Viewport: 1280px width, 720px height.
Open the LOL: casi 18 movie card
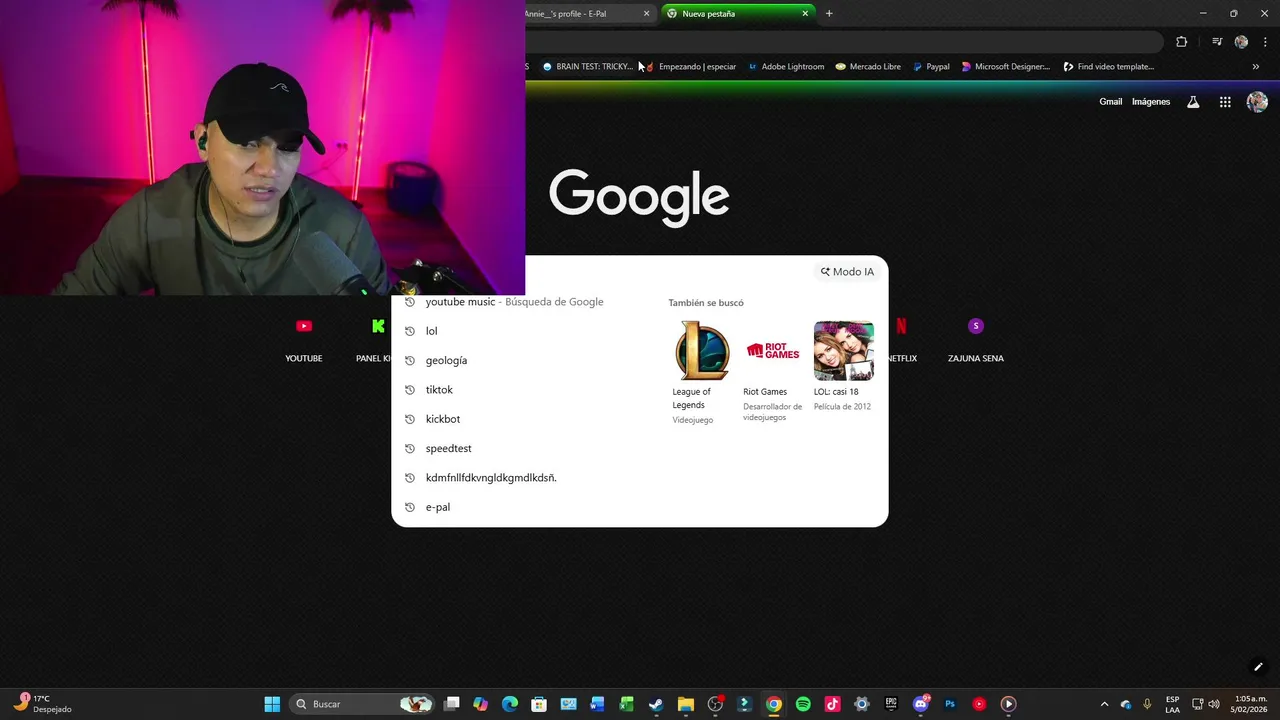843,367
